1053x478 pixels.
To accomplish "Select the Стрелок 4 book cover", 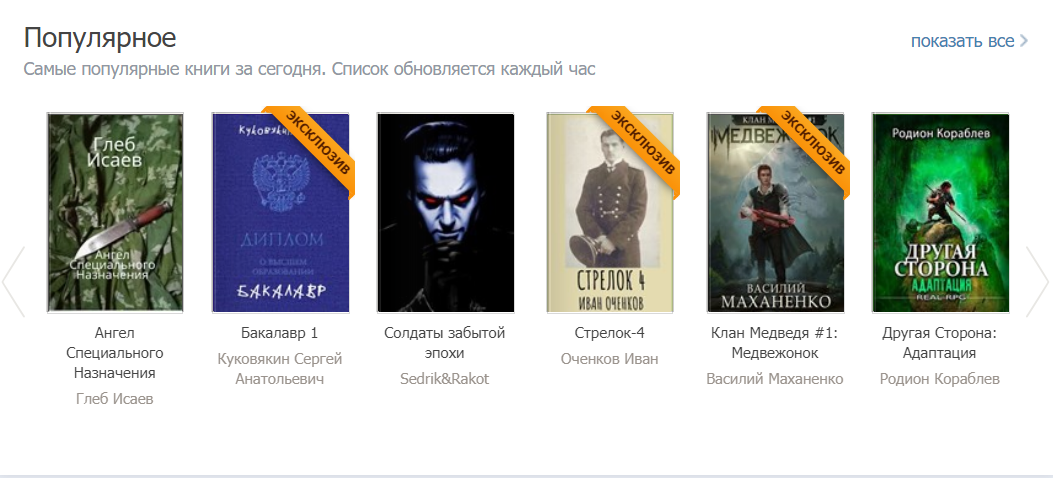I will point(610,213).
